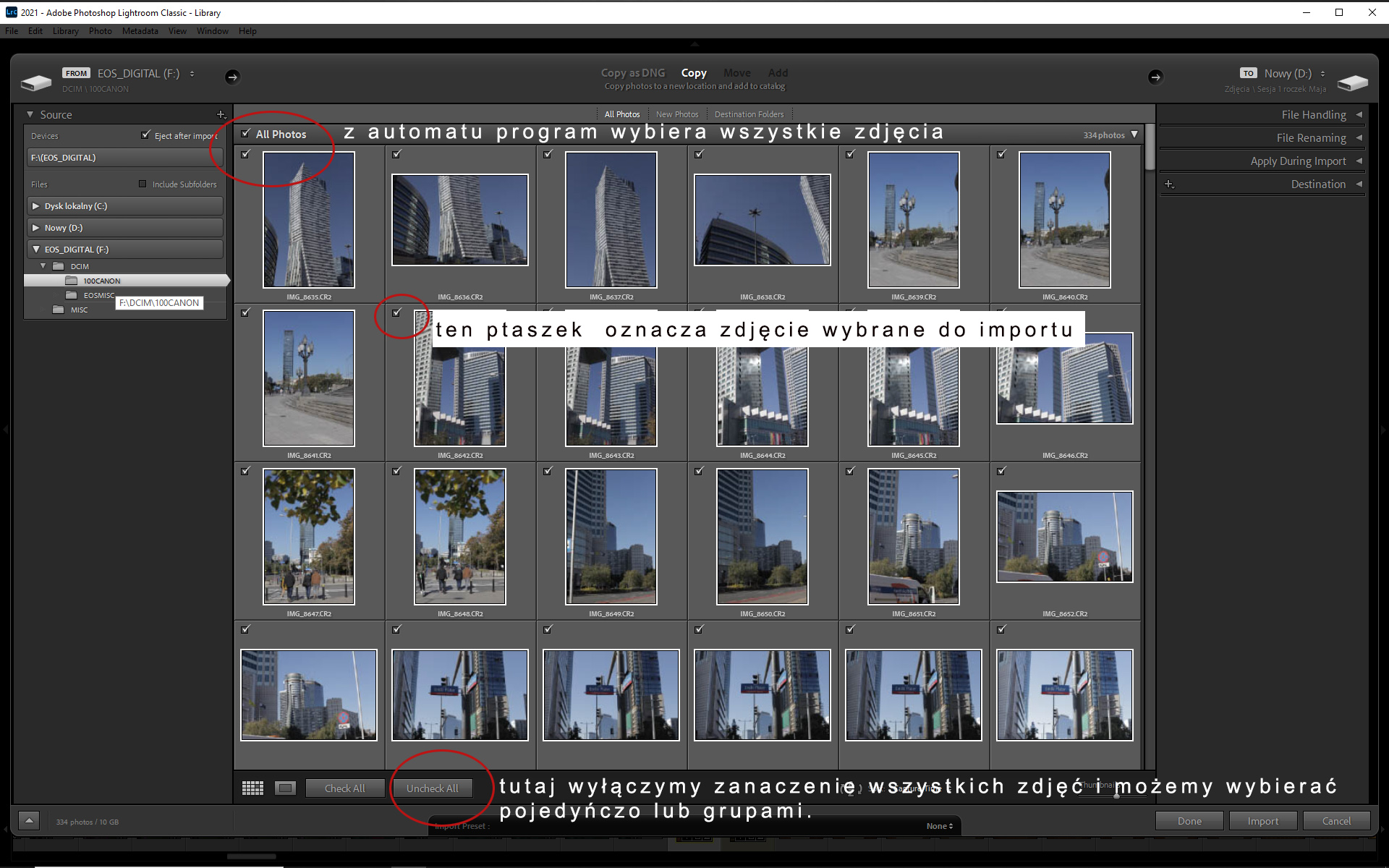
Task: Switch to the New Photos tab
Action: pos(676,114)
